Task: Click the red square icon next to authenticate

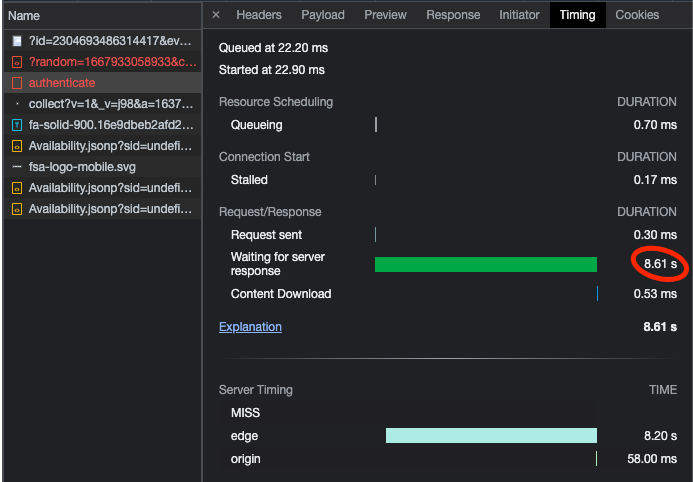Action: tap(17, 83)
